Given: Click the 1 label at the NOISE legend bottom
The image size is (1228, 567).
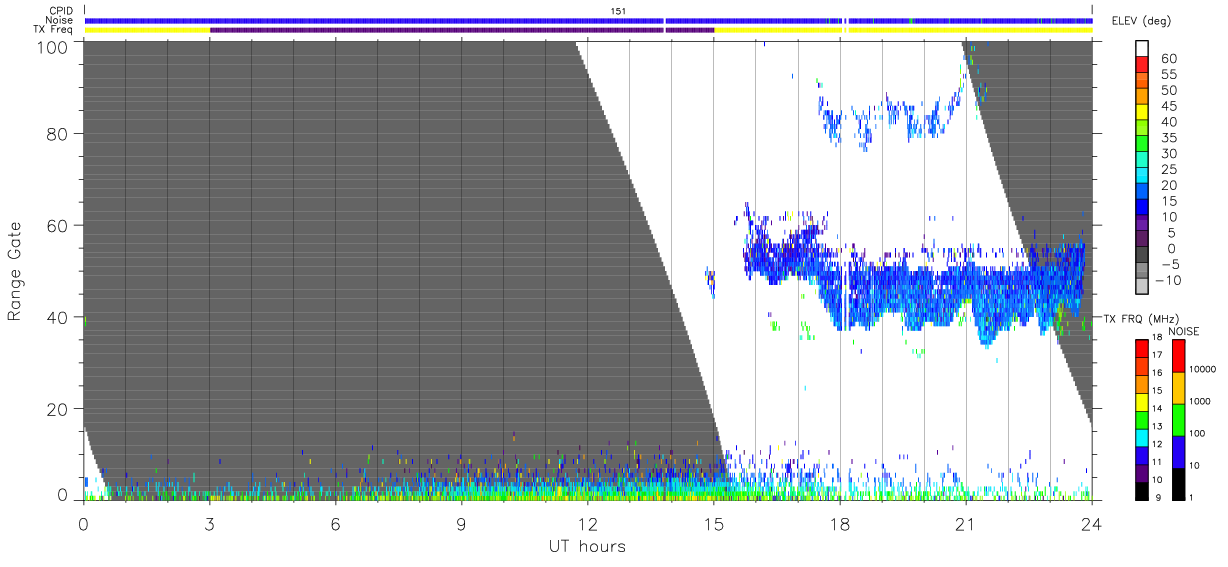Looking at the screenshot, I should click(1192, 497).
